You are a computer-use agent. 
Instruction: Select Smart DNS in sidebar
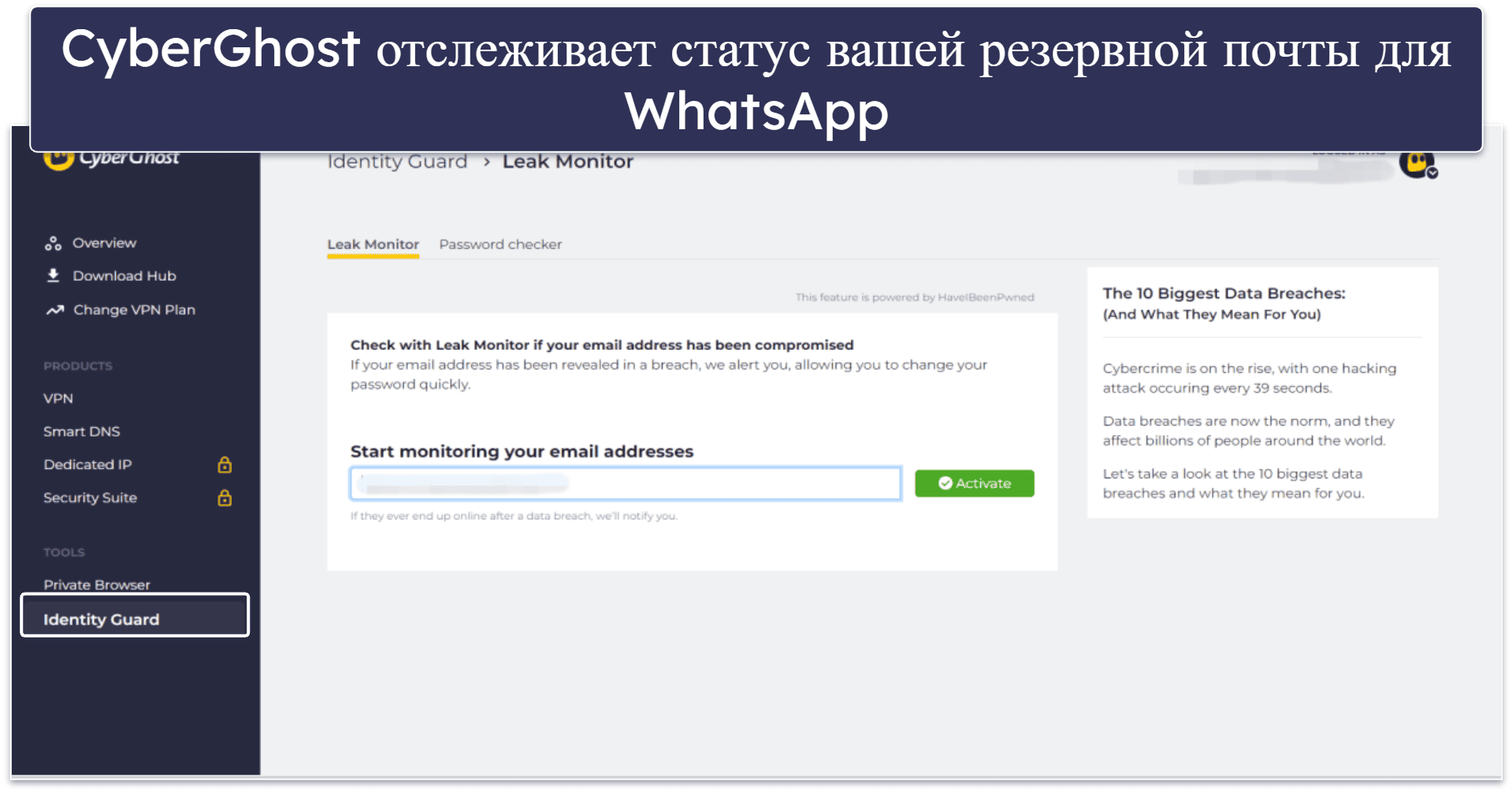click(x=82, y=432)
